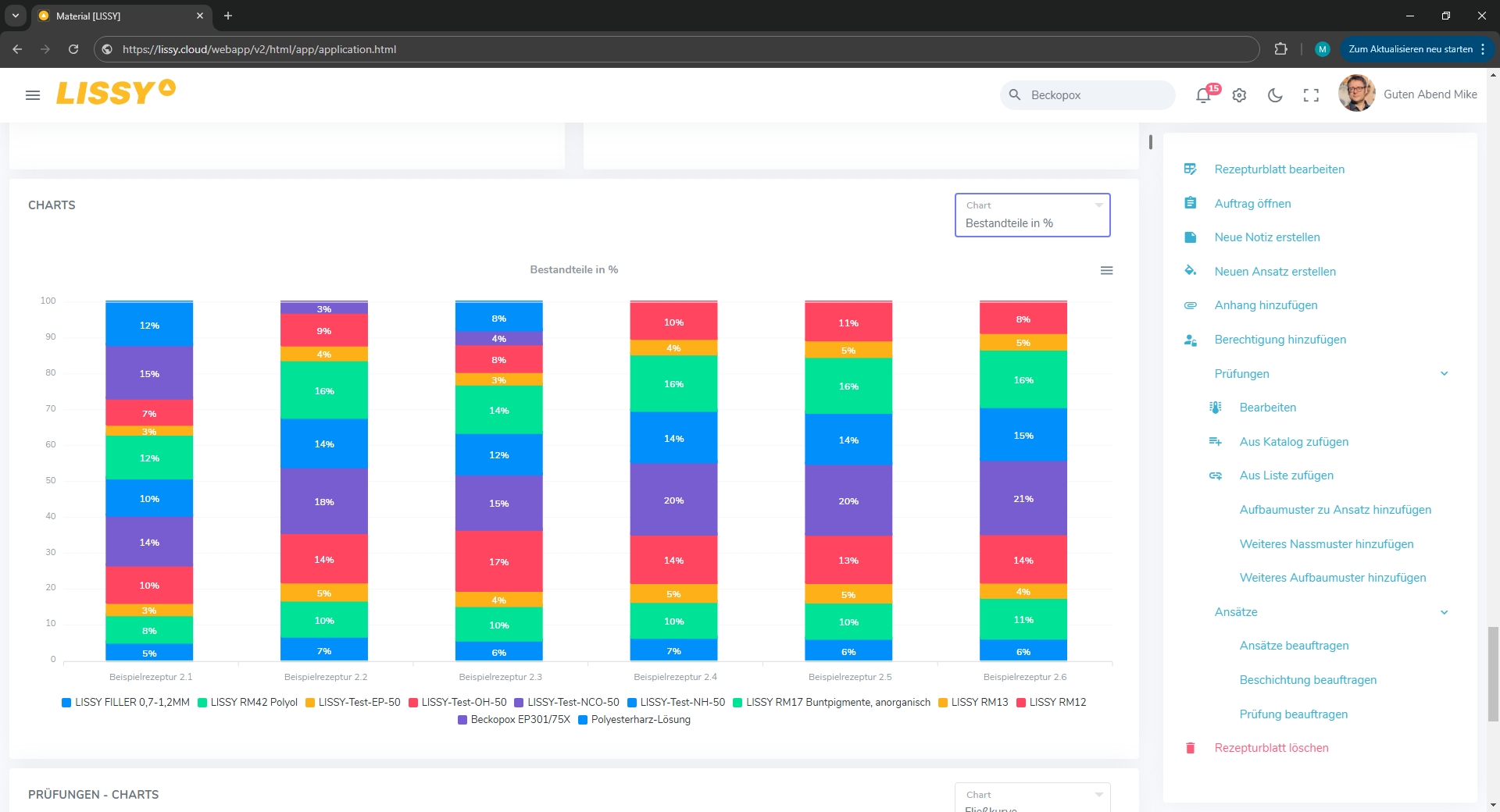Screen dimensions: 1500x812
Task: Open browser extensions puzzle icon
Action: [x=1280, y=49]
